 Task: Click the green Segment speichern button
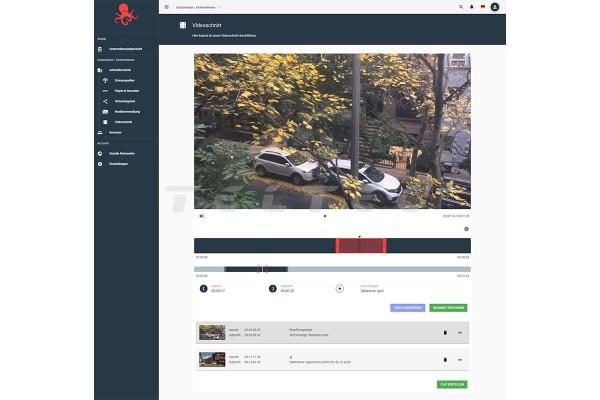coord(449,308)
